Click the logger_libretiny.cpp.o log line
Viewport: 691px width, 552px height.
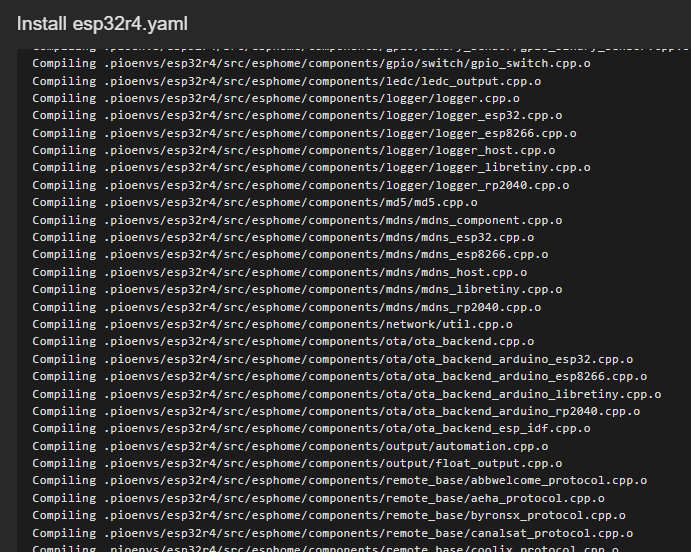coord(311,167)
